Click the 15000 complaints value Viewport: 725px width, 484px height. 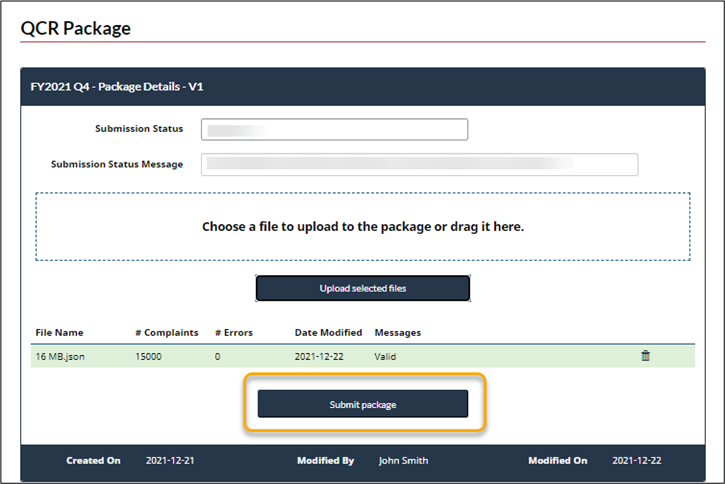[148, 356]
